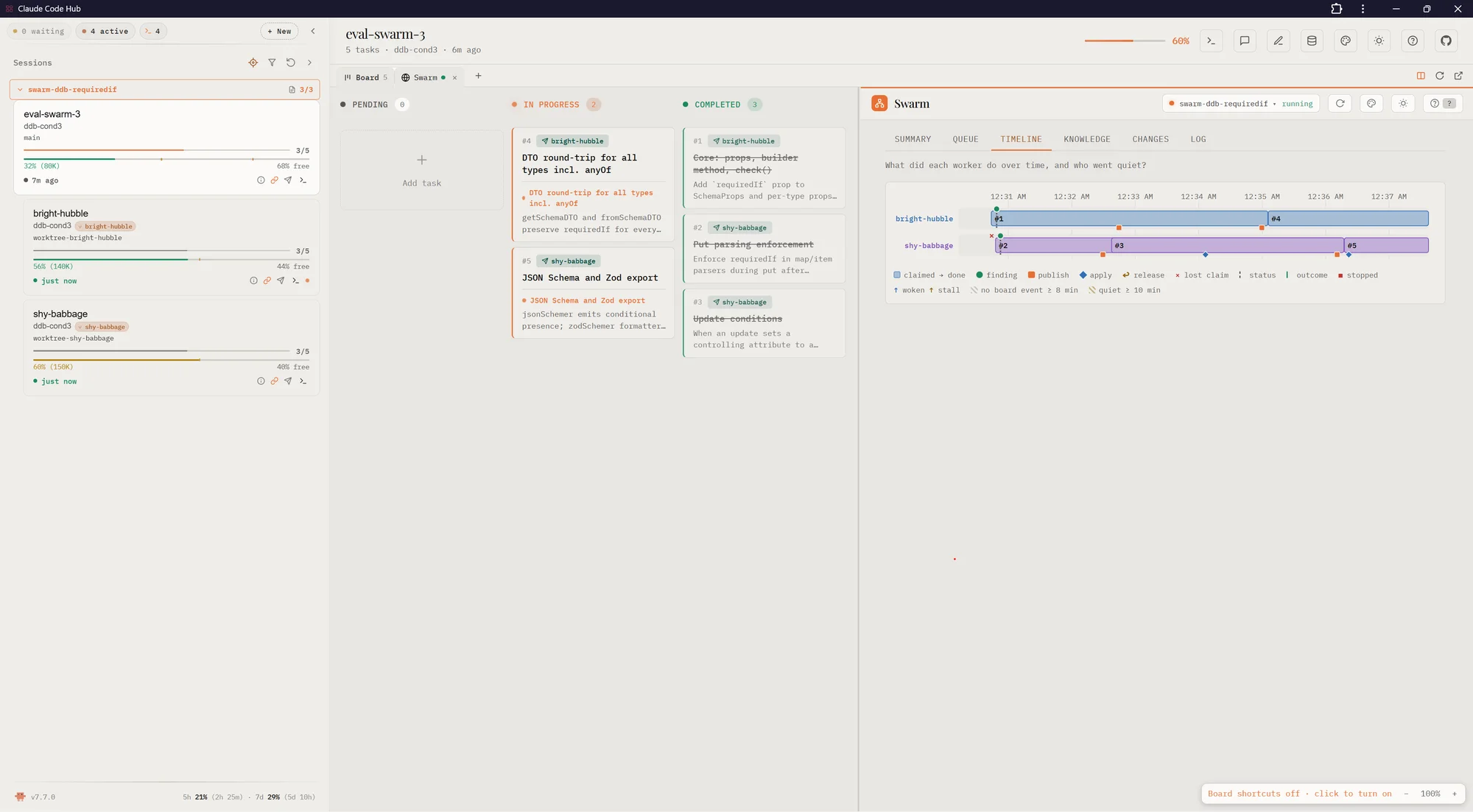Select the Board tab
Viewport: 1473px width, 812px height.
coord(365,77)
